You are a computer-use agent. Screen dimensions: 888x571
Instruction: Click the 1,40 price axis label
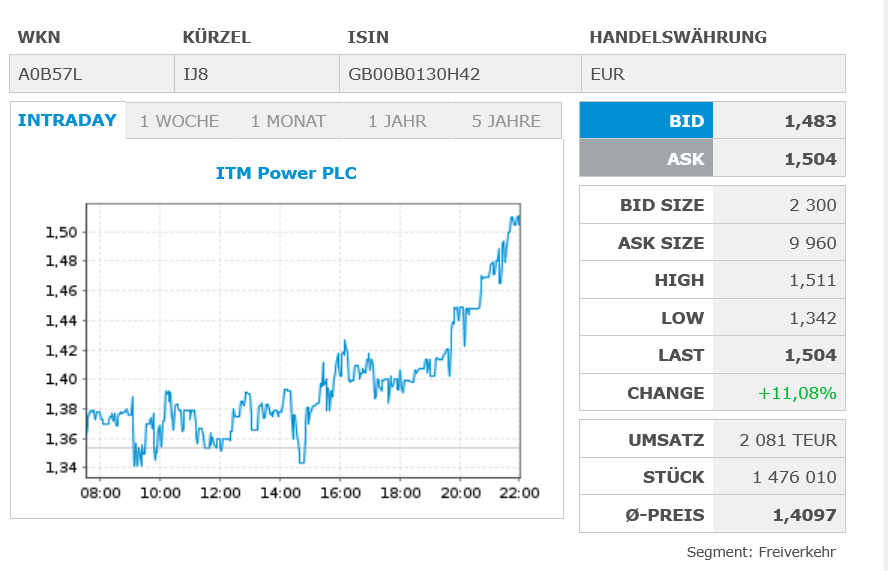point(61,379)
